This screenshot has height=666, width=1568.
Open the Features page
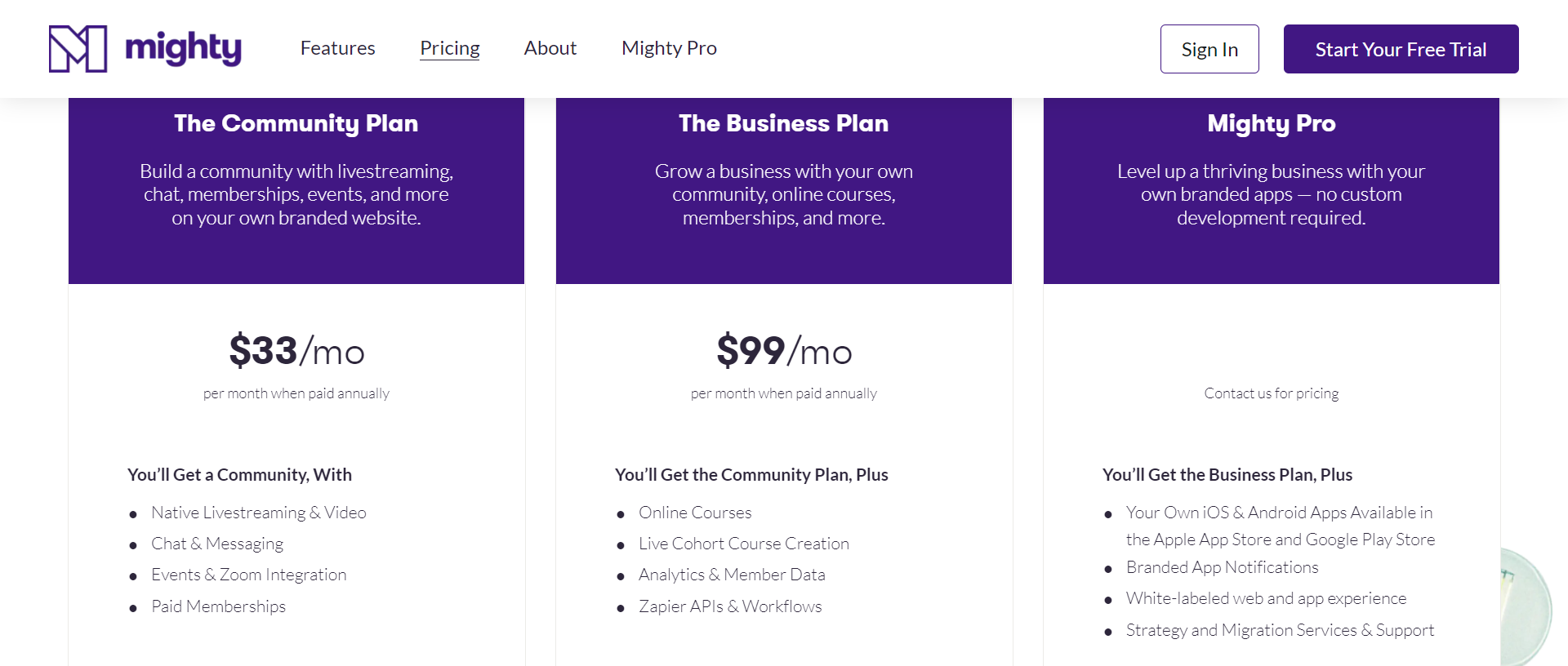click(x=337, y=48)
